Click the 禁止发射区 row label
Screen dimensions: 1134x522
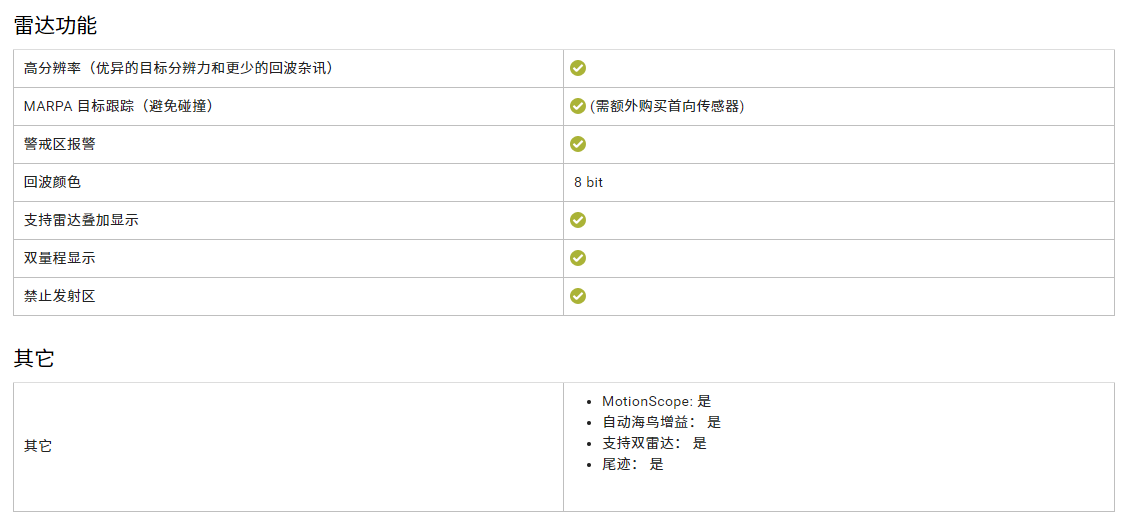60,296
